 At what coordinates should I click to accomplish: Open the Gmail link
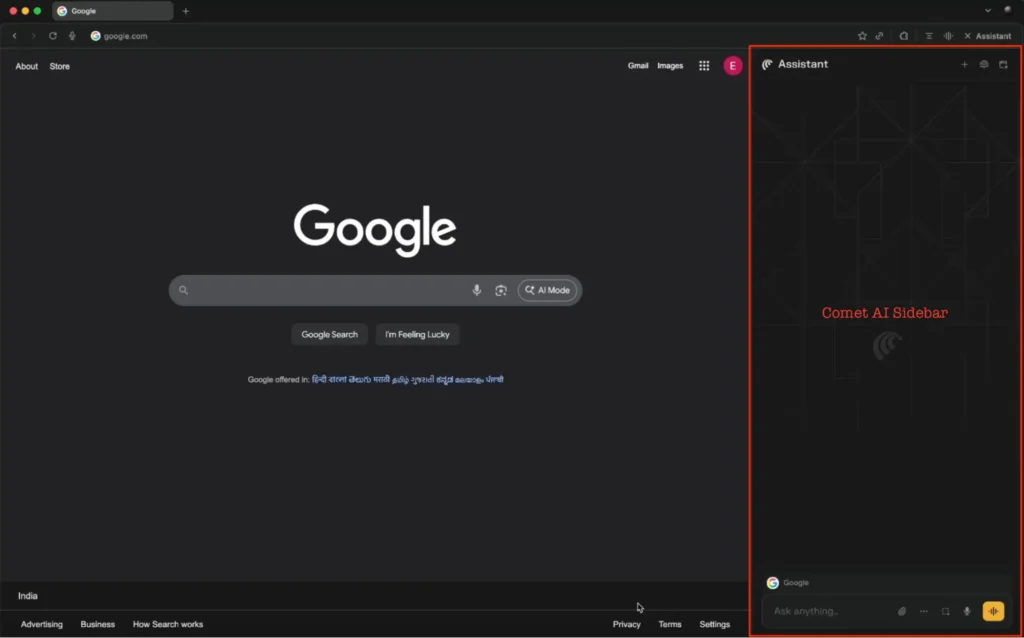[638, 66]
